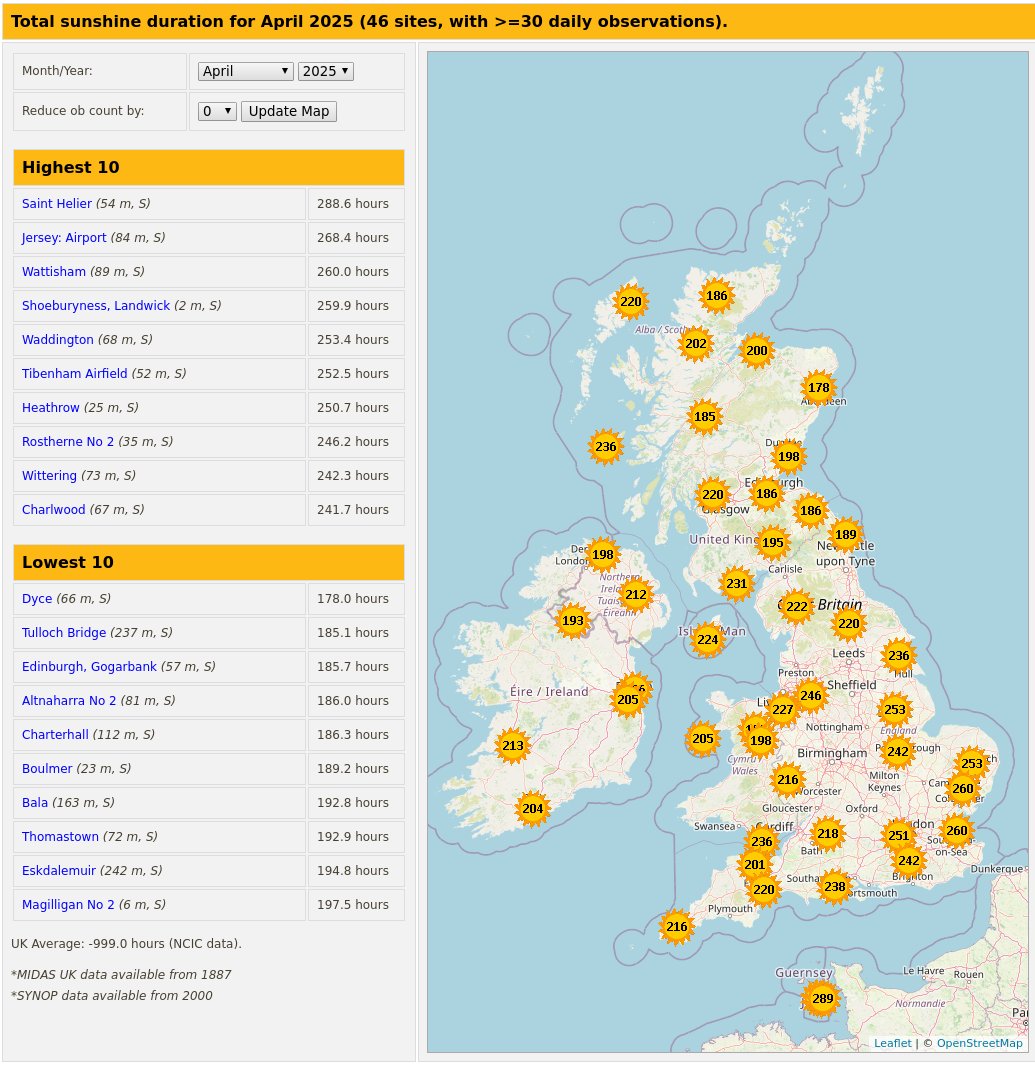Select the 178 sun marker near Aberdeen
The image size is (1035, 1066).
[819, 387]
